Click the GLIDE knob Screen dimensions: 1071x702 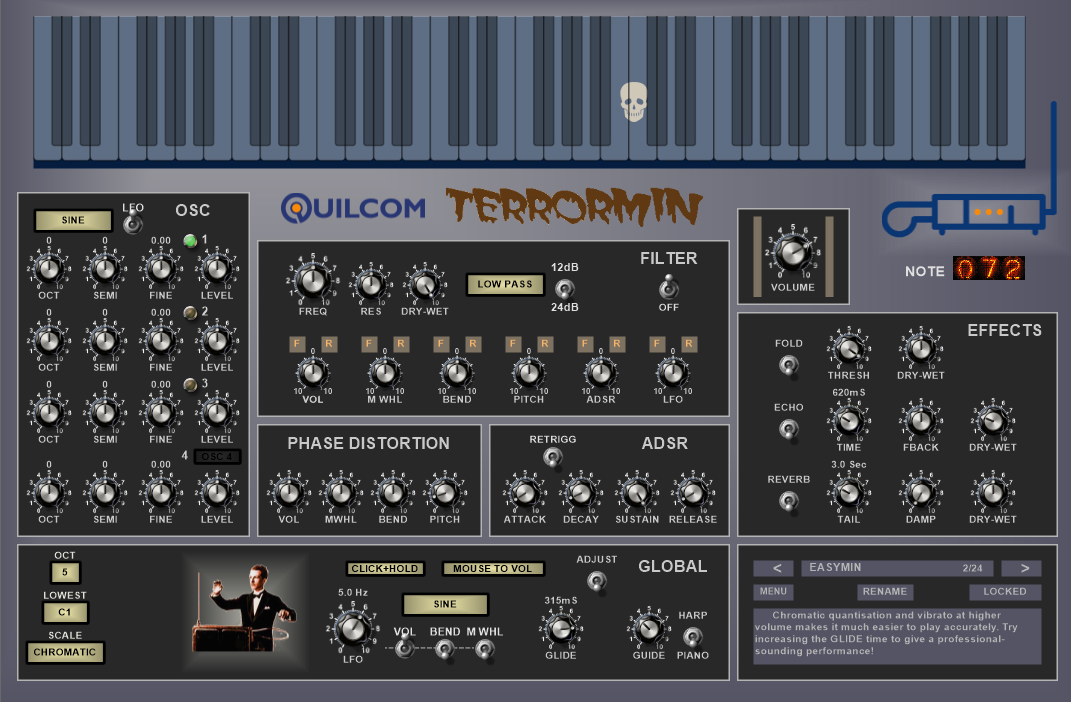click(x=561, y=628)
